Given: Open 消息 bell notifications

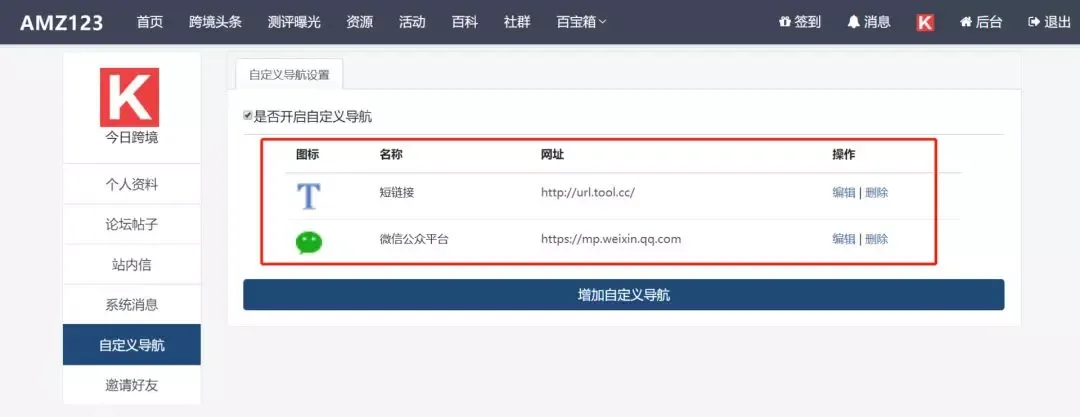Looking at the screenshot, I should click(x=869, y=22).
